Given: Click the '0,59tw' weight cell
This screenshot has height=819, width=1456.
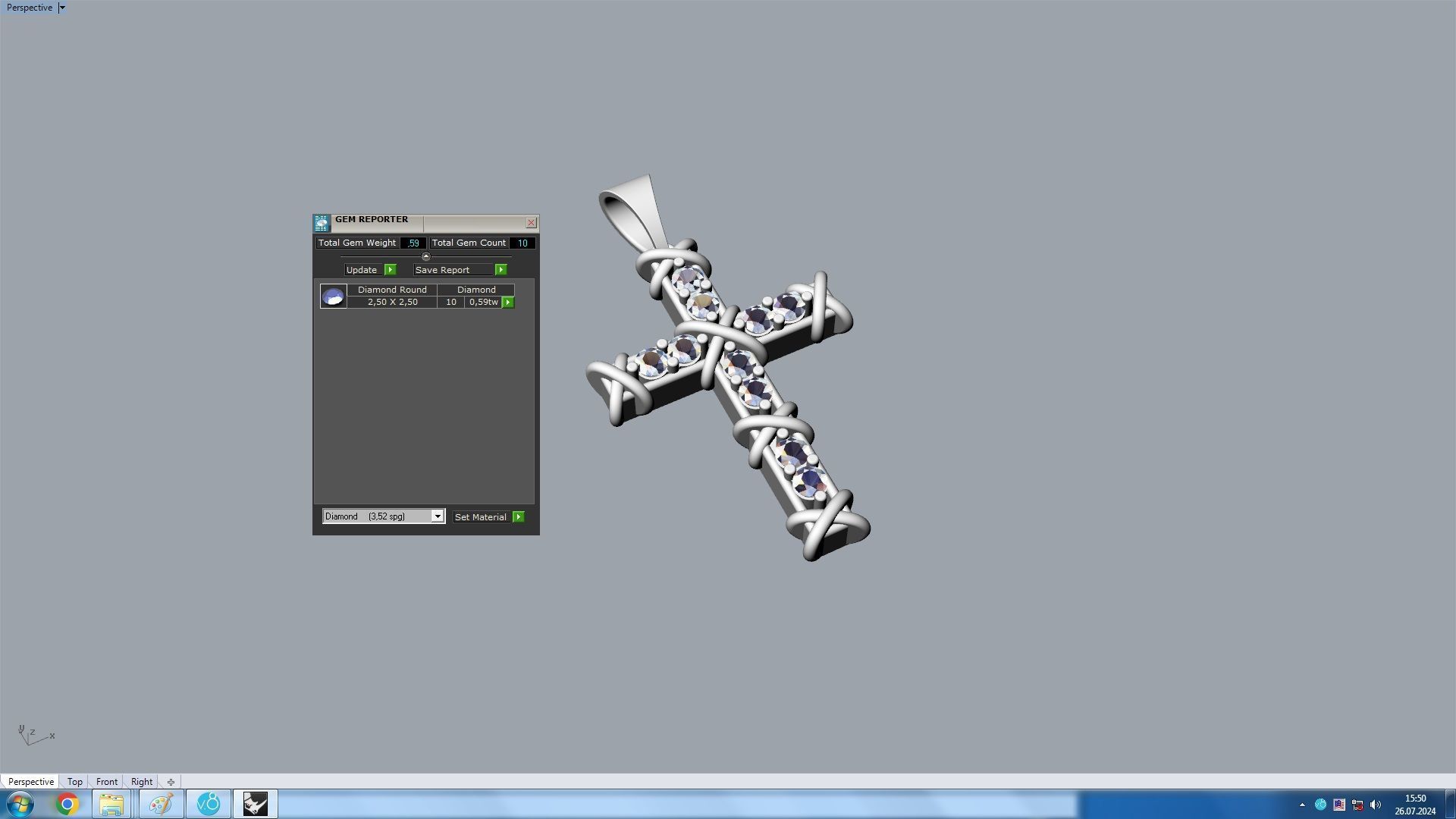Looking at the screenshot, I should (483, 302).
